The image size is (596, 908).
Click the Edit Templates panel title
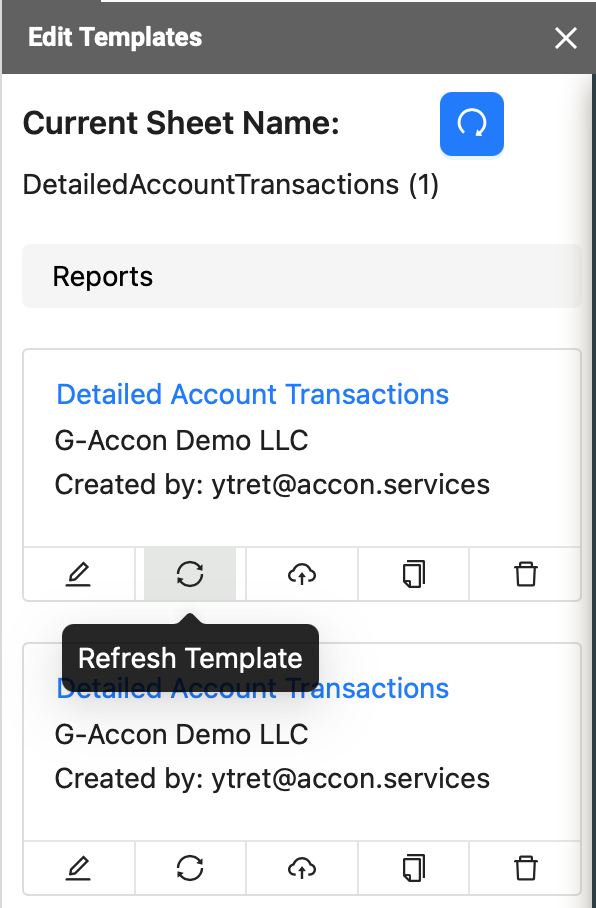pyautogui.click(x=115, y=38)
